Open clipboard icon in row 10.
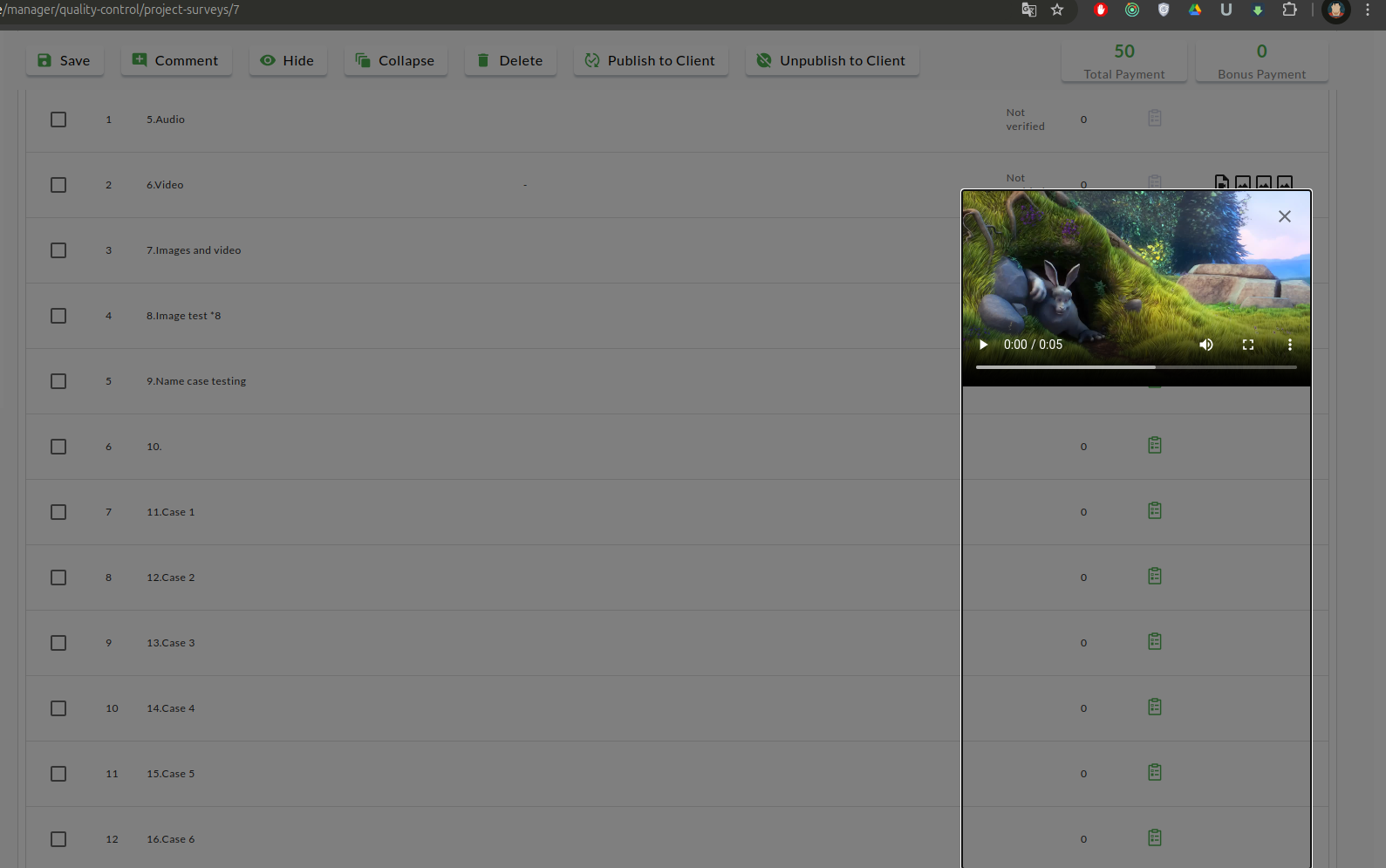This screenshot has height=868, width=1386. point(1155,445)
